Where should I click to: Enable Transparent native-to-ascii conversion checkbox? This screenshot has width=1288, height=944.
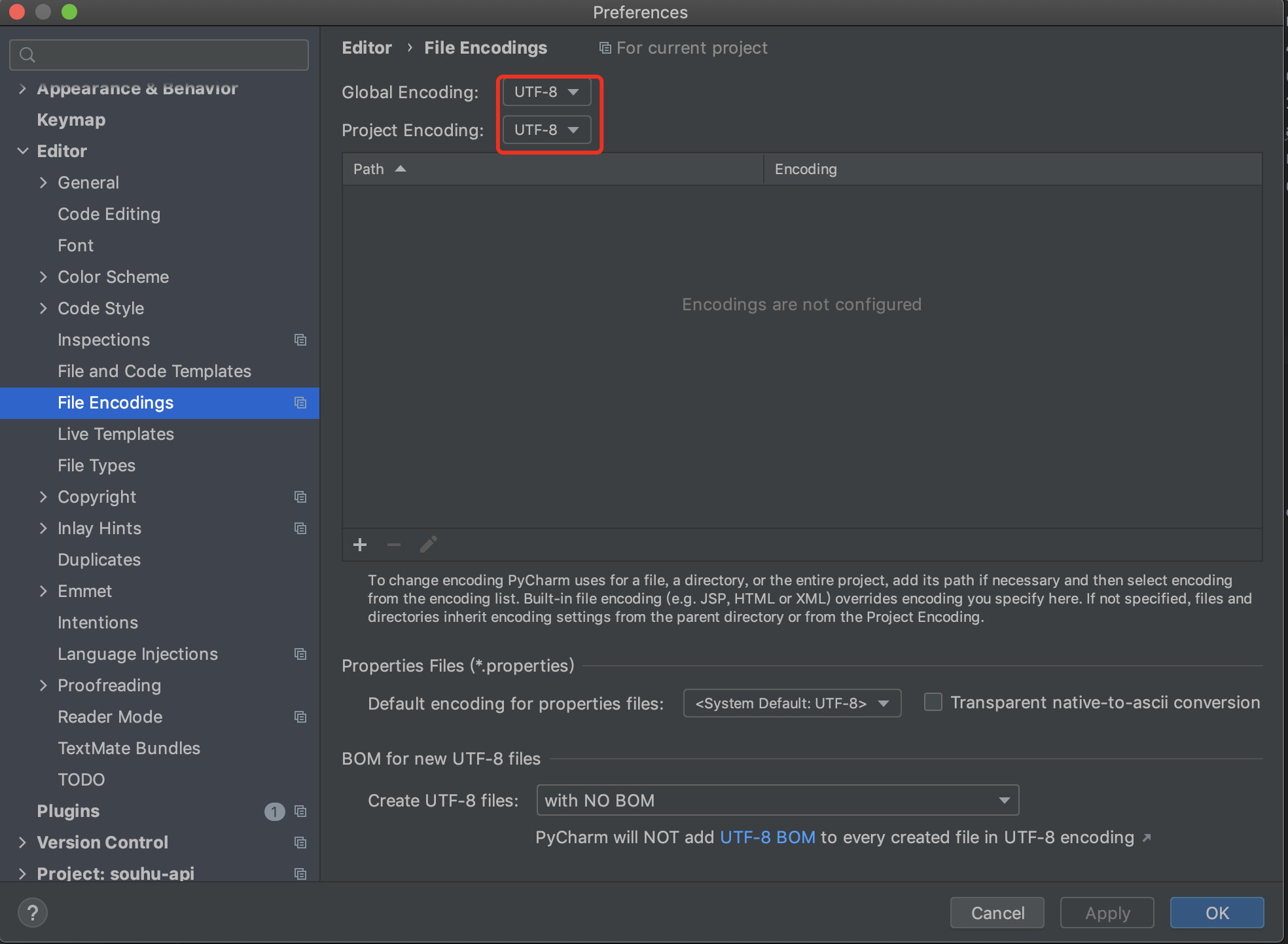point(933,702)
